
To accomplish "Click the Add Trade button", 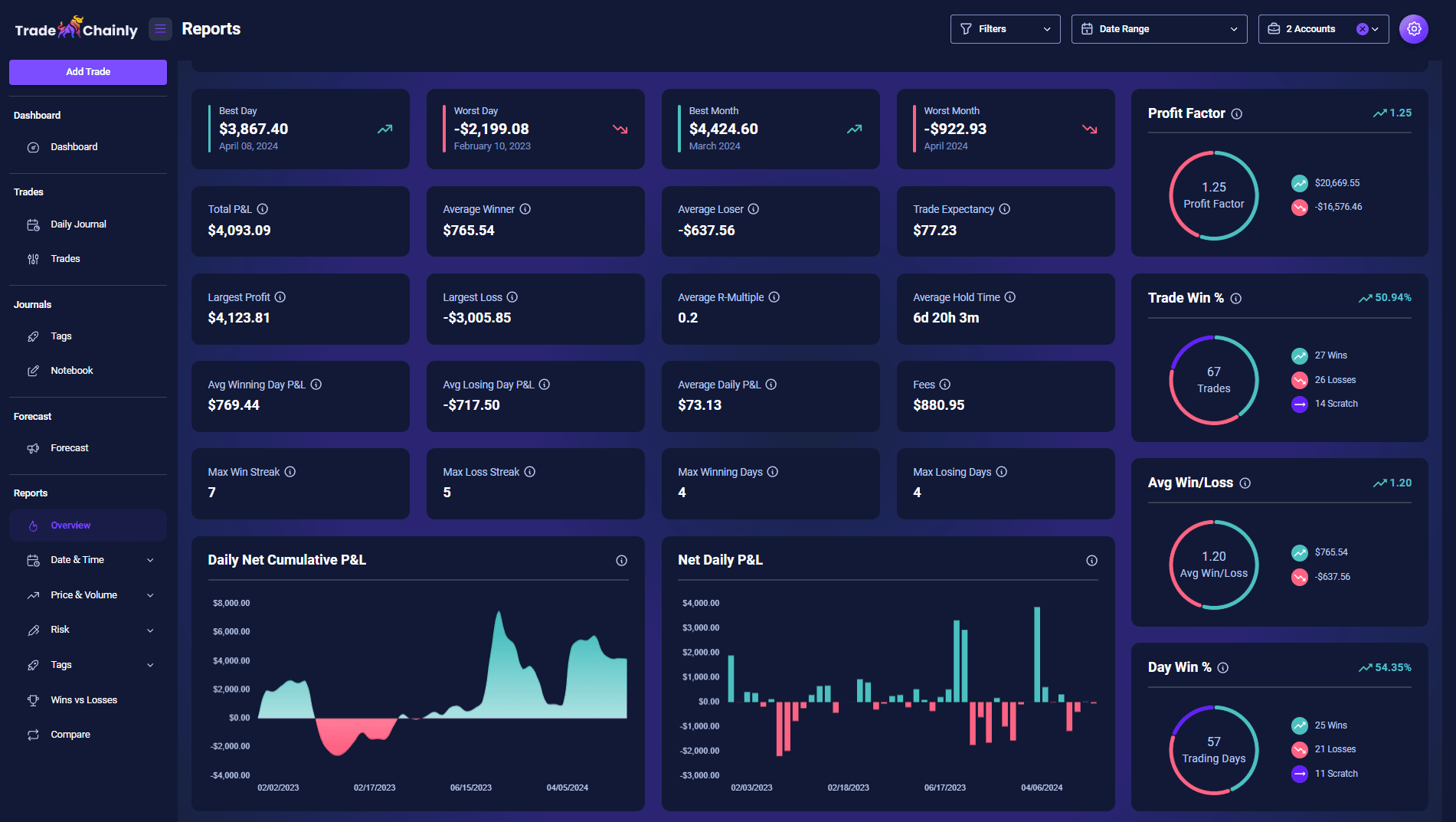I will 87,71.
